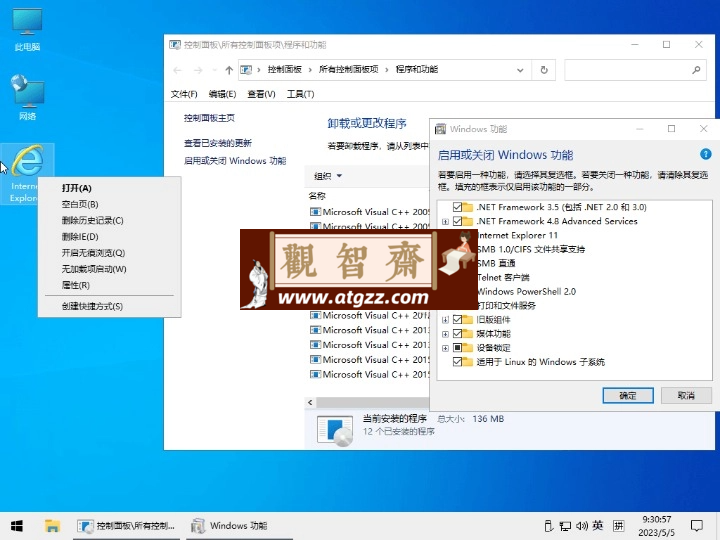The image size is (720, 540).
Task: Open the 工具(T) menu
Action: 300,94
